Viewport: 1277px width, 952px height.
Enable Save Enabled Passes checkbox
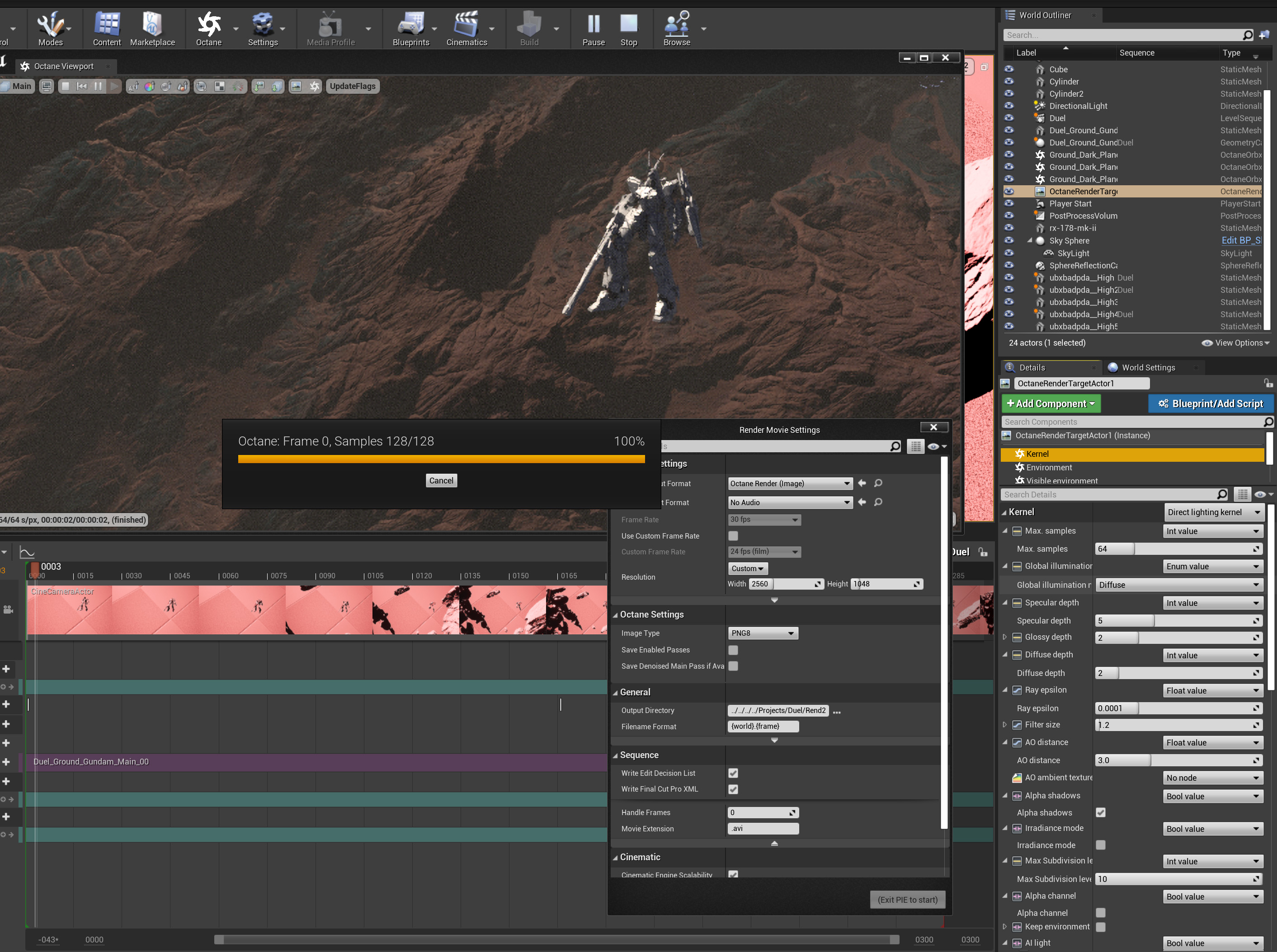point(733,650)
